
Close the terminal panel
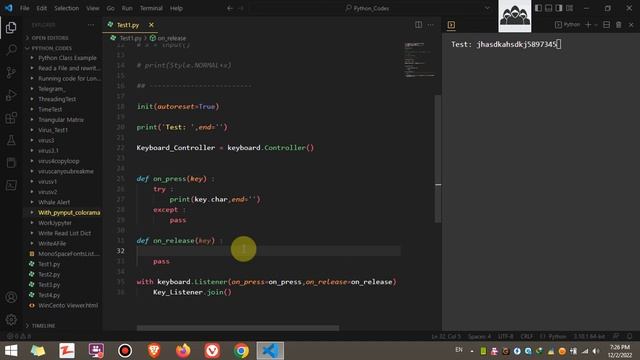(x=631, y=25)
